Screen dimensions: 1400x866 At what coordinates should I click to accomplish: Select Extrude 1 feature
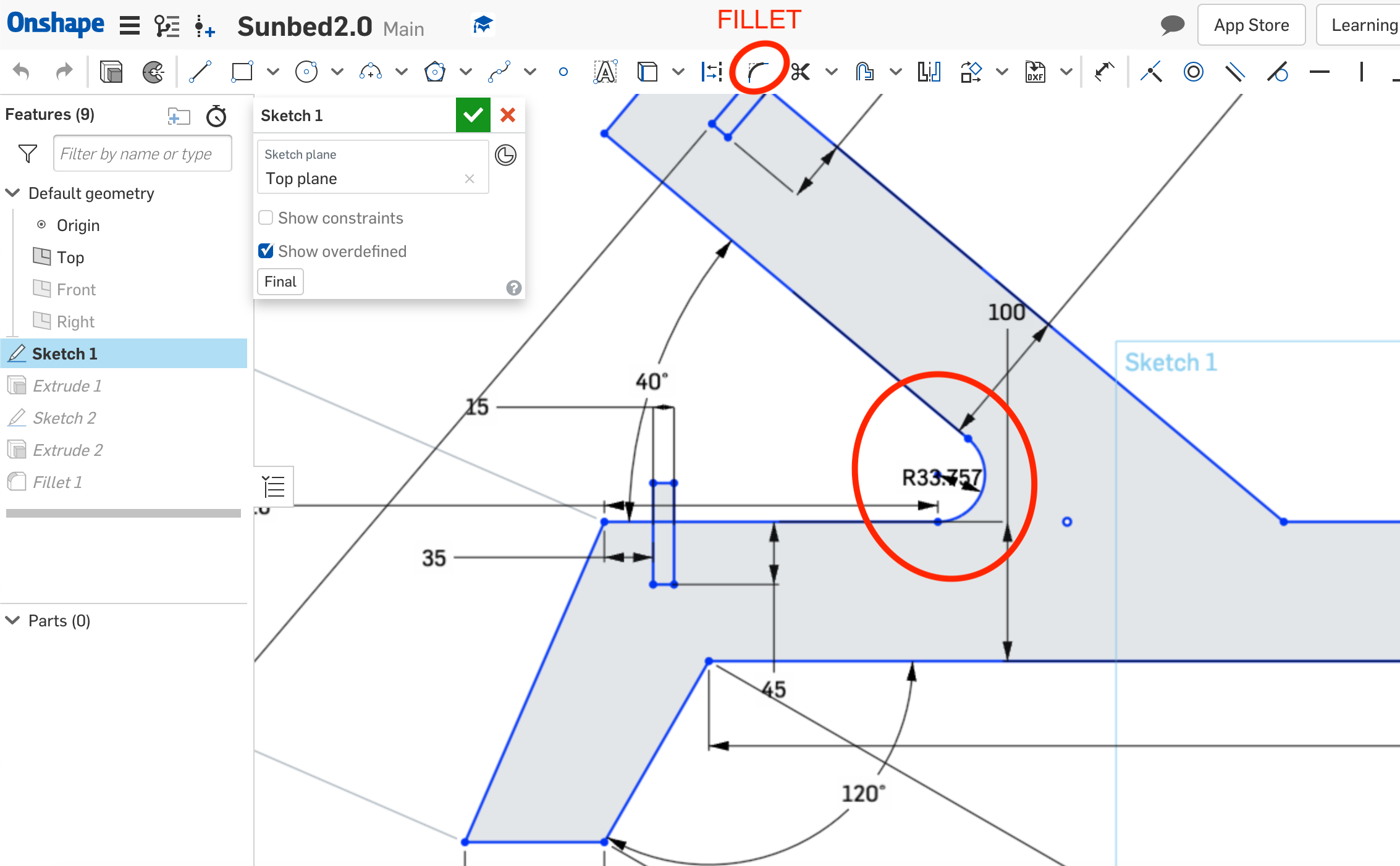click(124, 385)
